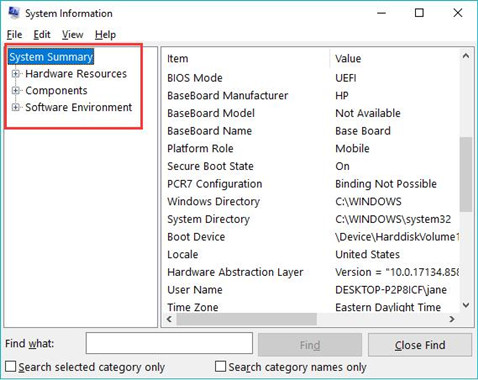Select Hardware Resources tree item

pos(76,74)
